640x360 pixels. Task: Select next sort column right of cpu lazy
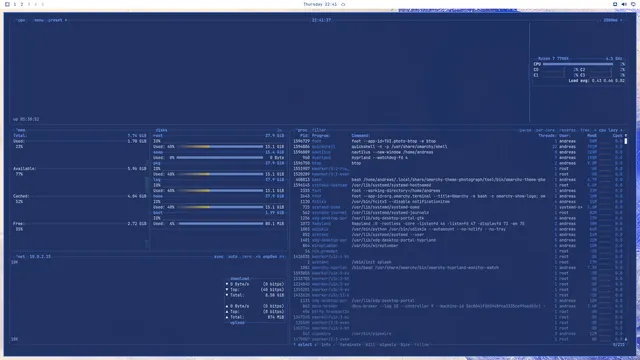621,130
